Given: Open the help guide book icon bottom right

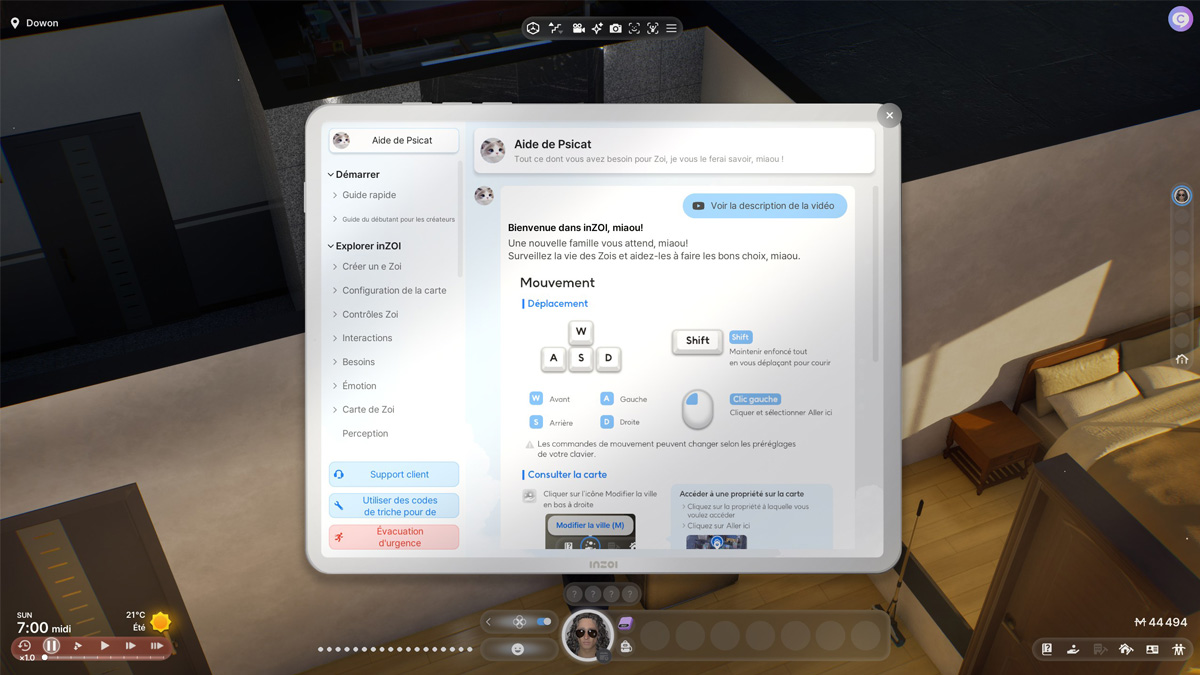Looking at the screenshot, I should coord(1048,649).
